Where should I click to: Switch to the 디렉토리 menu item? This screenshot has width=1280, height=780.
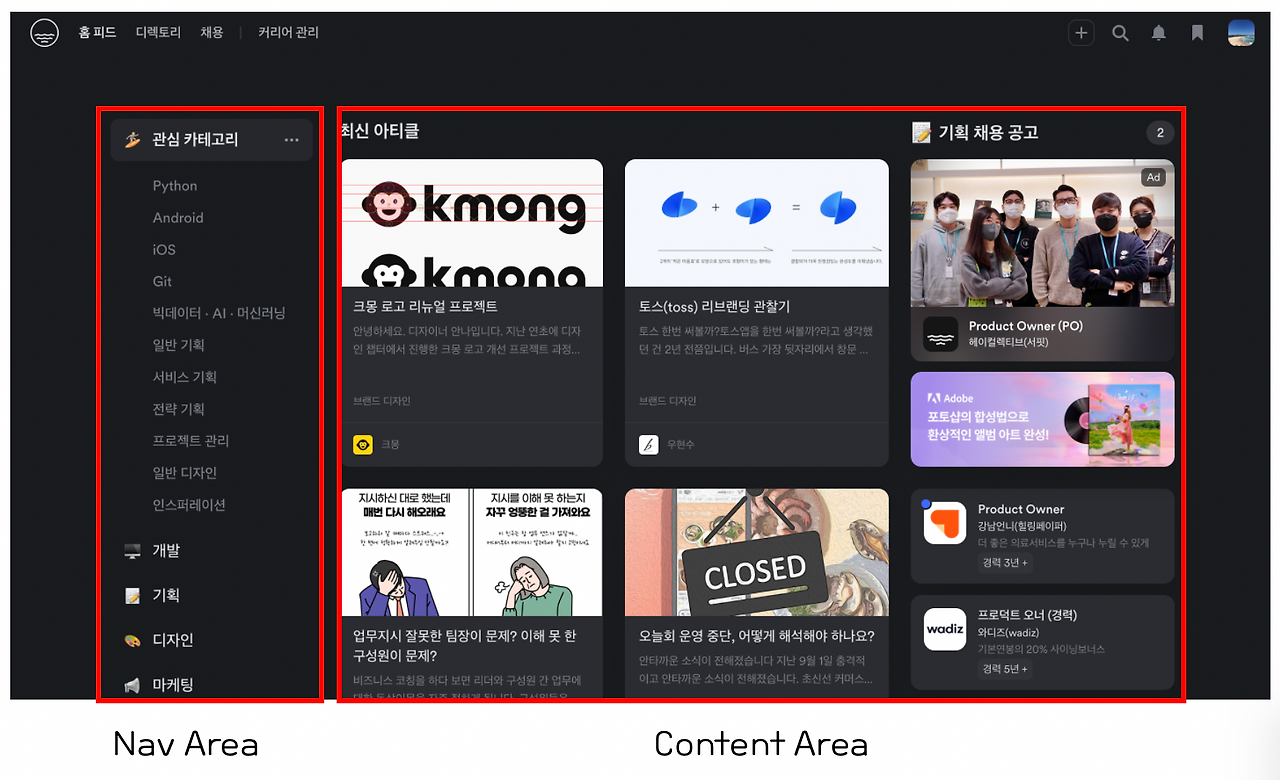158,32
